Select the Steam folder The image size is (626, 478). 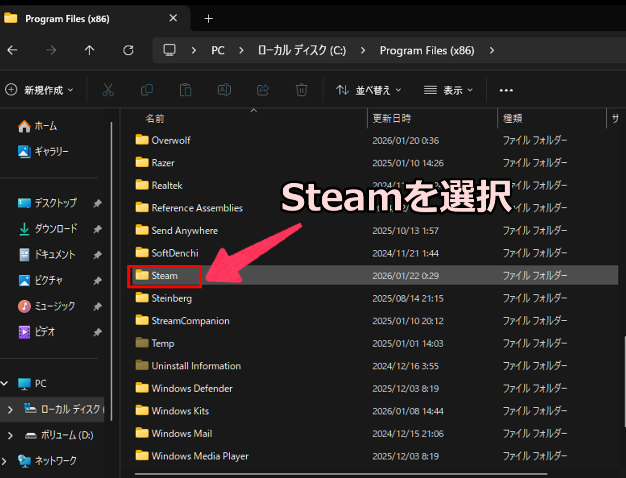point(164,275)
